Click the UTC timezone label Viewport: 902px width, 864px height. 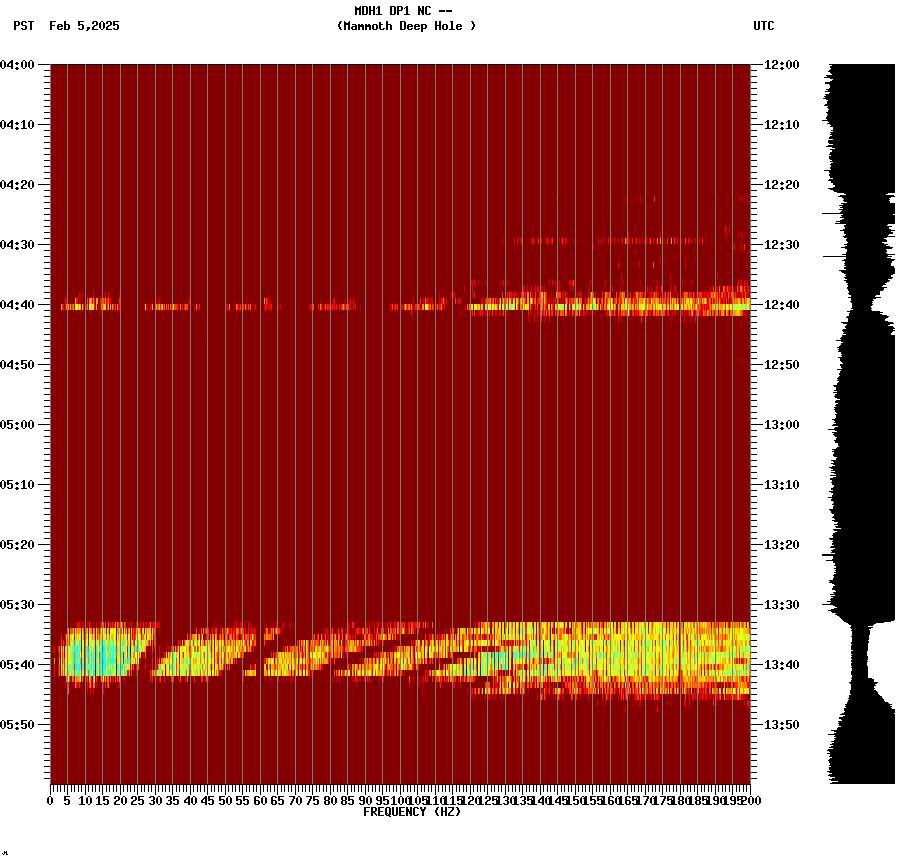(765, 27)
